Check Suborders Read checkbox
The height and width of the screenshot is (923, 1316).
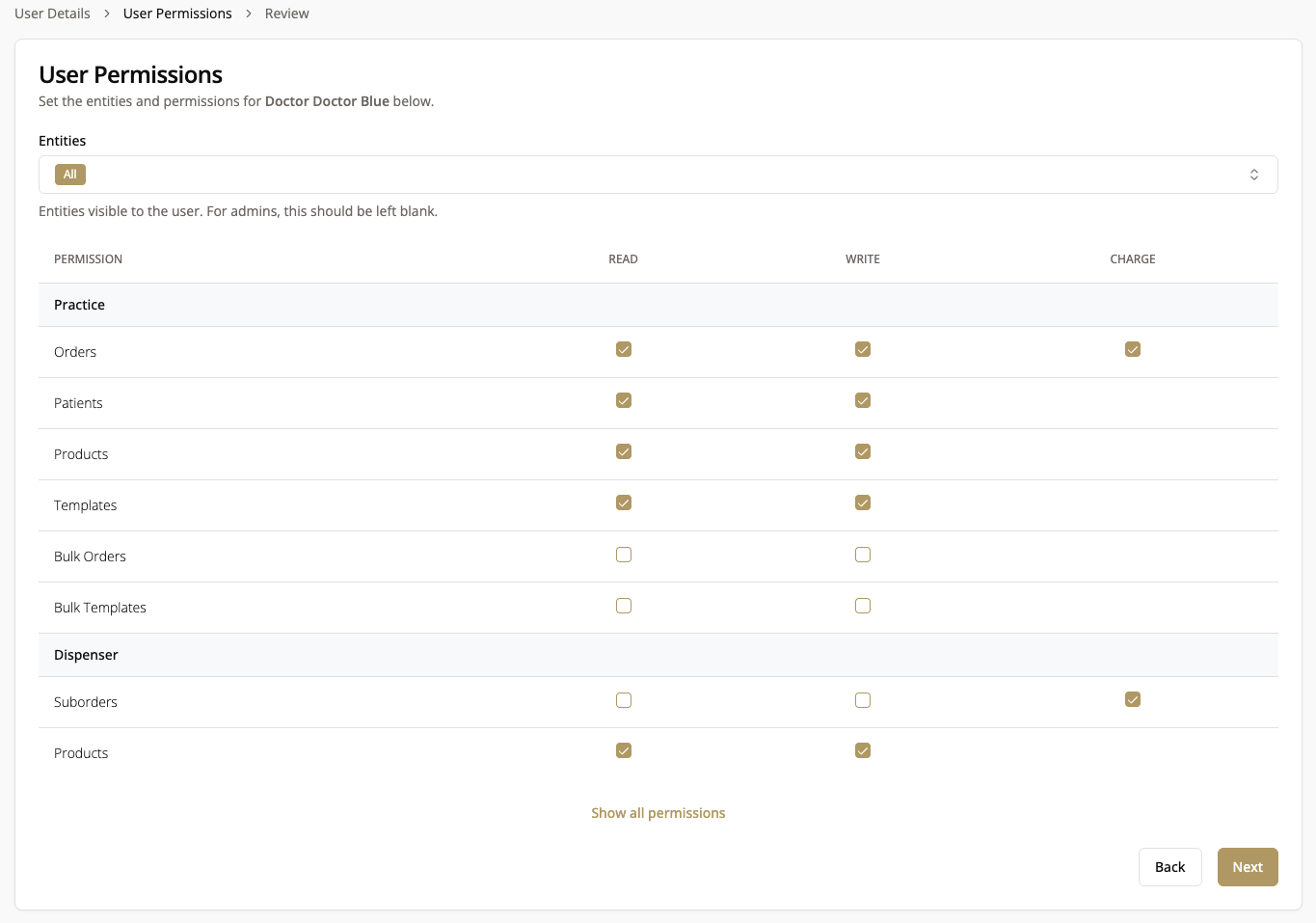tap(624, 700)
